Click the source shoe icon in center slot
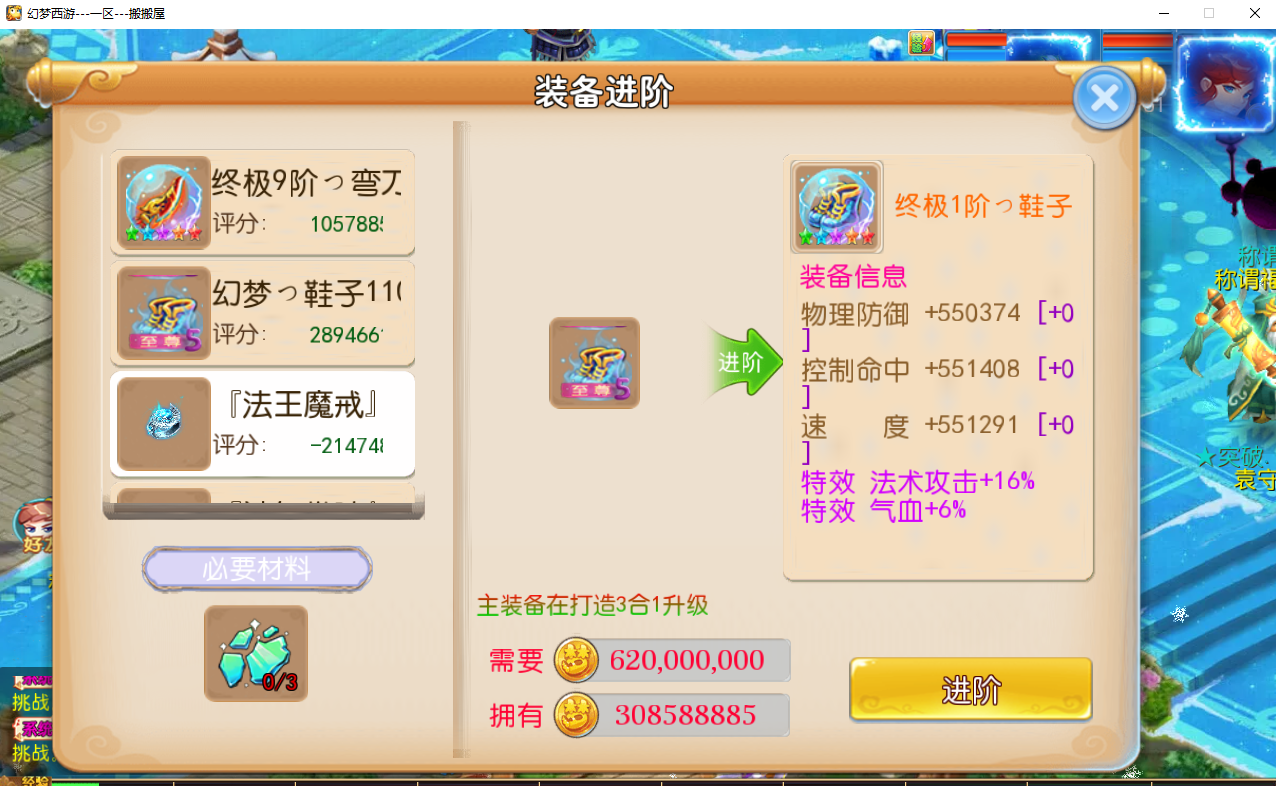This screenshot has height=786, width=1276. [x=594, y=363]
